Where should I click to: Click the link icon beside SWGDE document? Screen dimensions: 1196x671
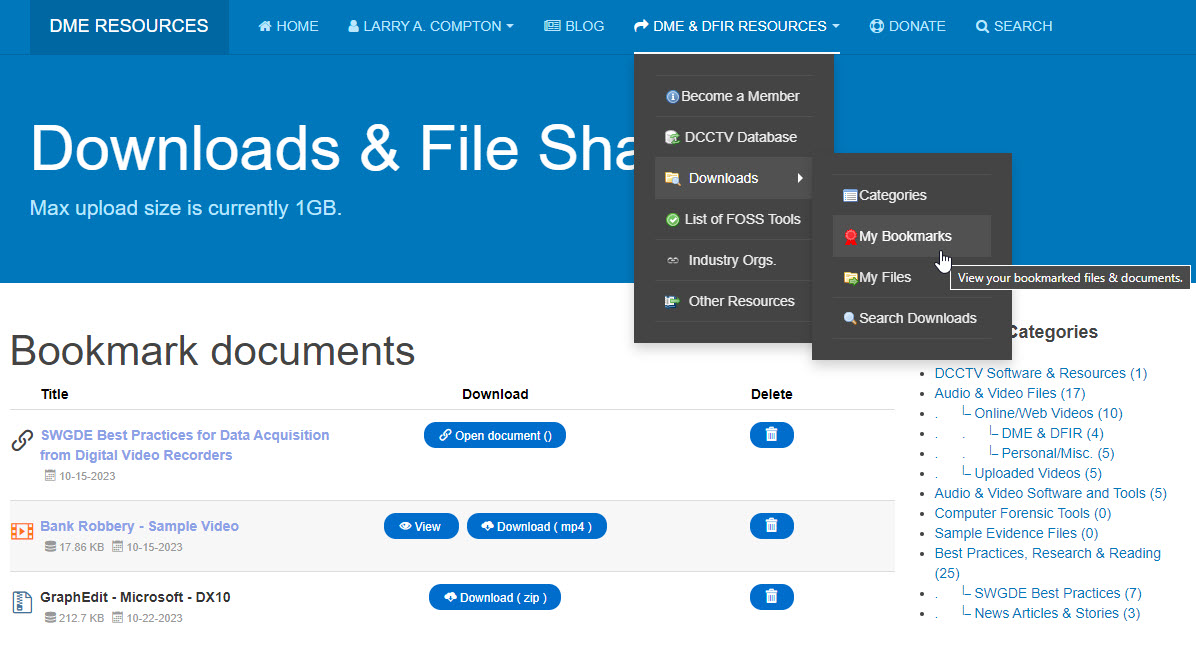(x=22, y=441)
